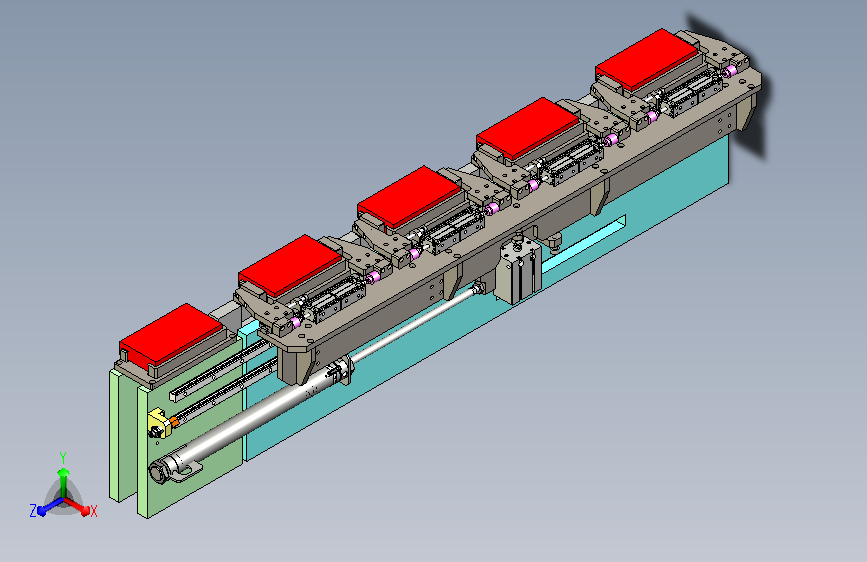
Task: Select the white compact cylinder under the beam
Action: (518, 272)
